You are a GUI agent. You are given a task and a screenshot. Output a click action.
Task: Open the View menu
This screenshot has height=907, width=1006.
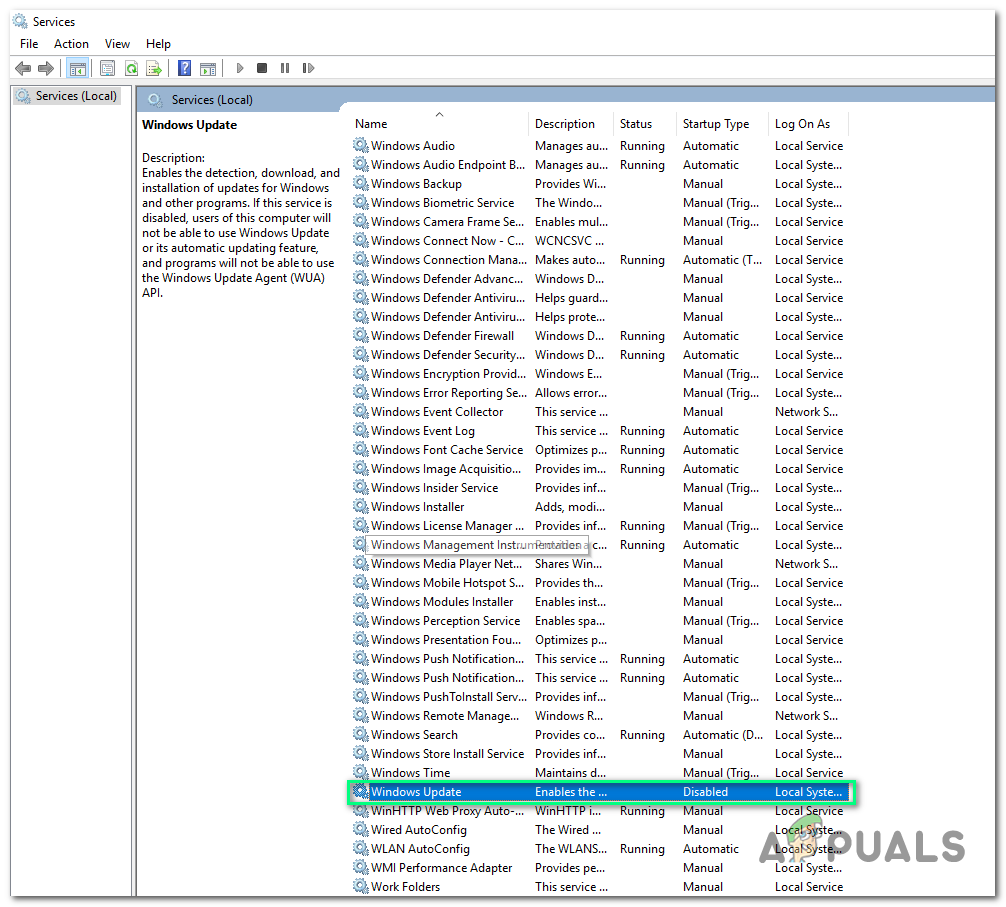coord(118,44)
